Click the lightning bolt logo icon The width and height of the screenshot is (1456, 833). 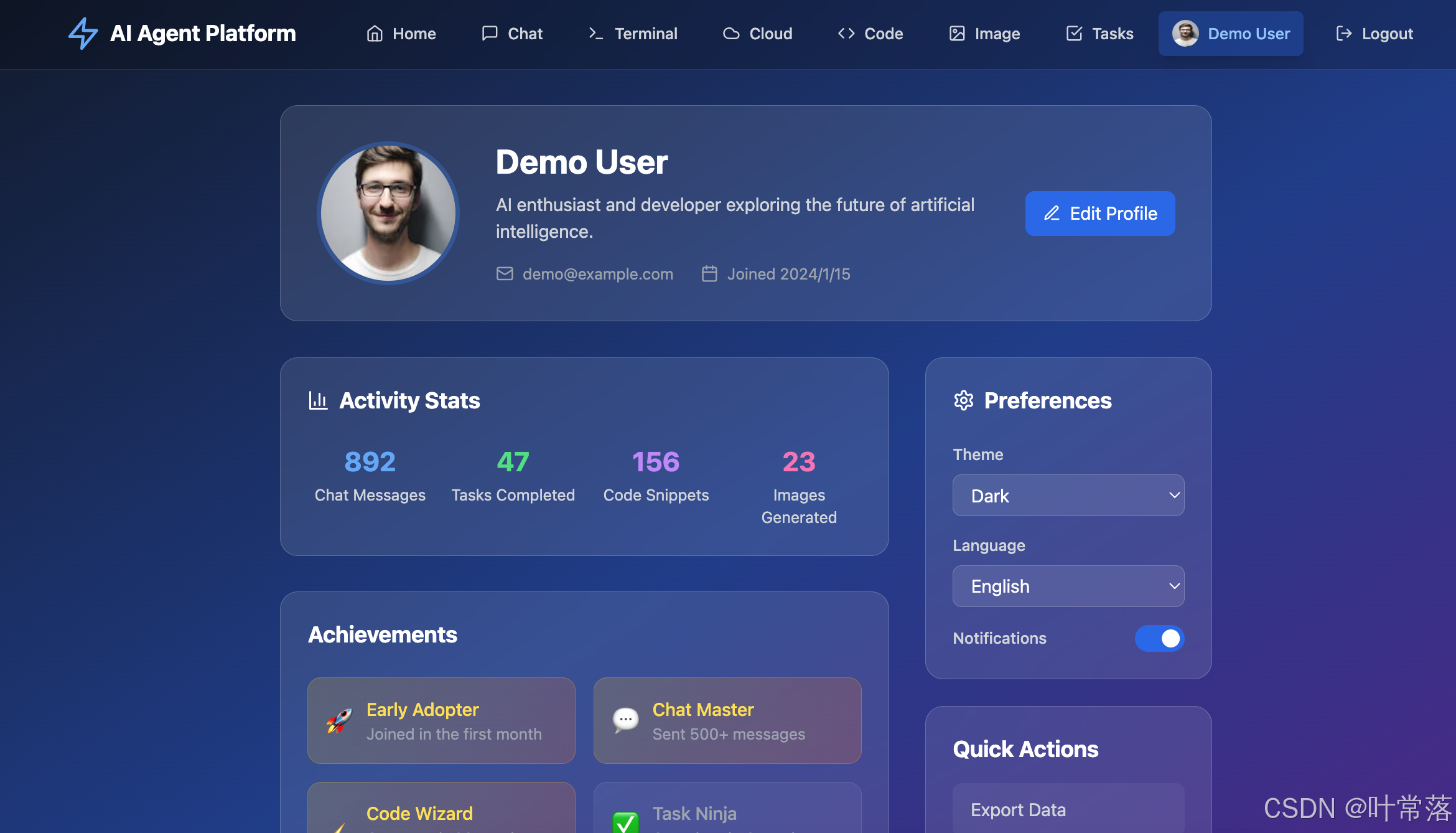[83, 34]
